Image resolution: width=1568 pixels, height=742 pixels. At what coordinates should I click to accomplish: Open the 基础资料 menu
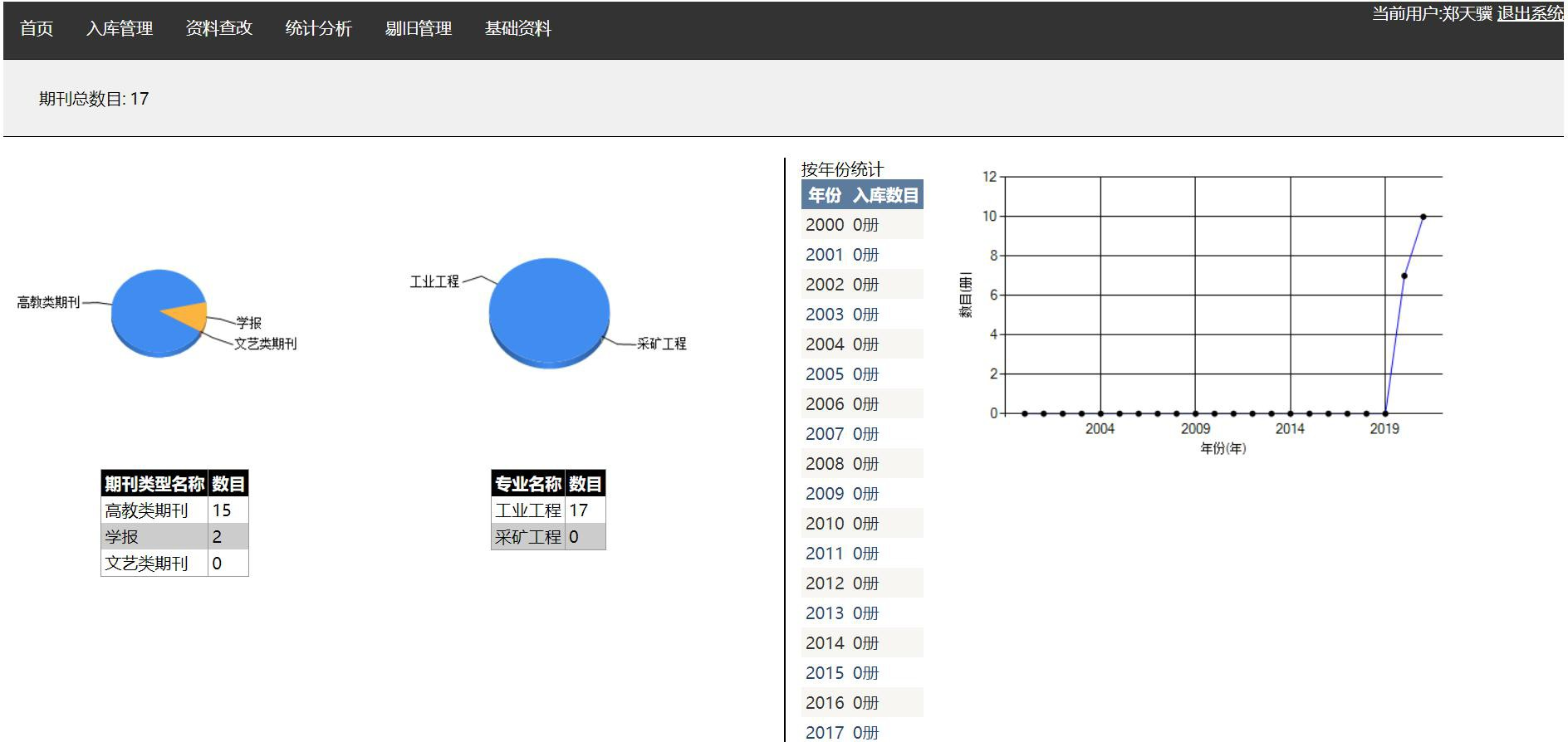[x=518, y=29]
